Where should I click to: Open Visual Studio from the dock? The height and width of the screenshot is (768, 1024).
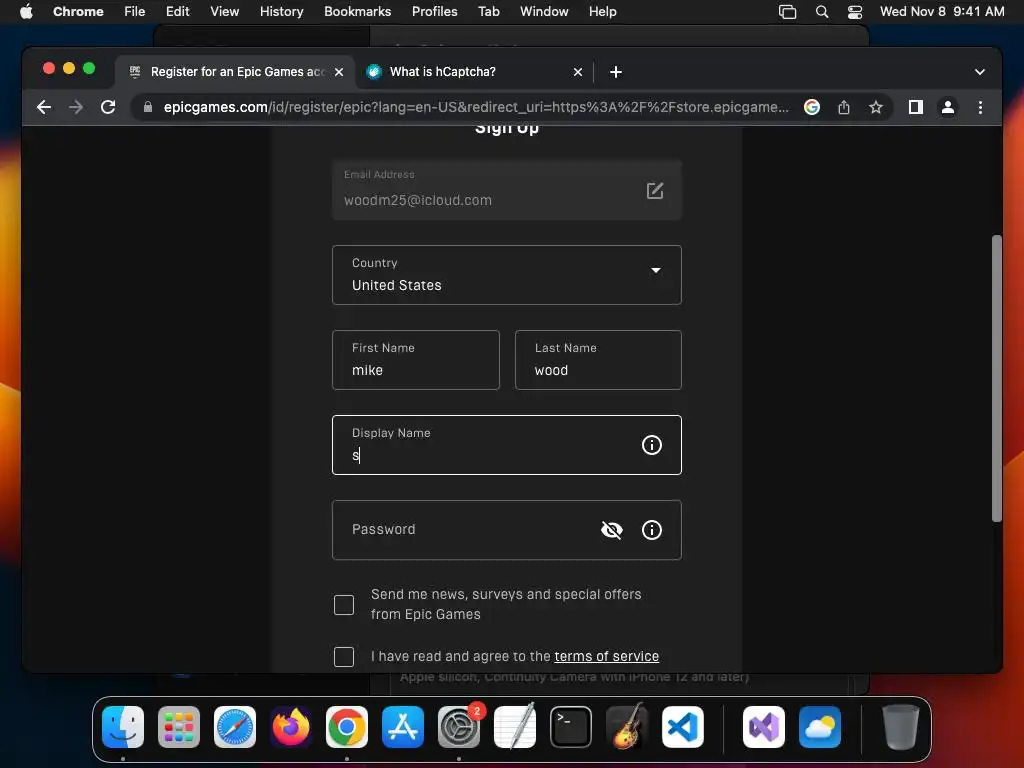coord(764,727)
